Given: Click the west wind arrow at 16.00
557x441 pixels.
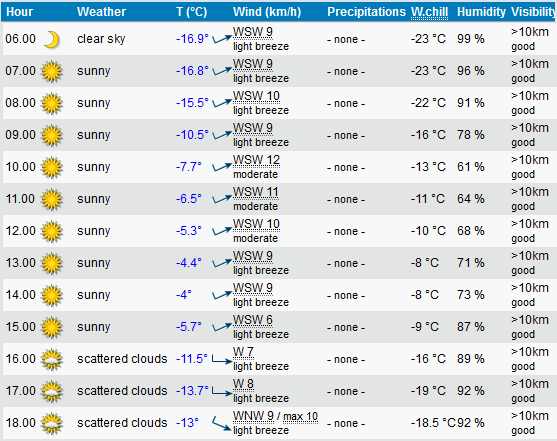Looking at the screenshot, I should point(222,360).
